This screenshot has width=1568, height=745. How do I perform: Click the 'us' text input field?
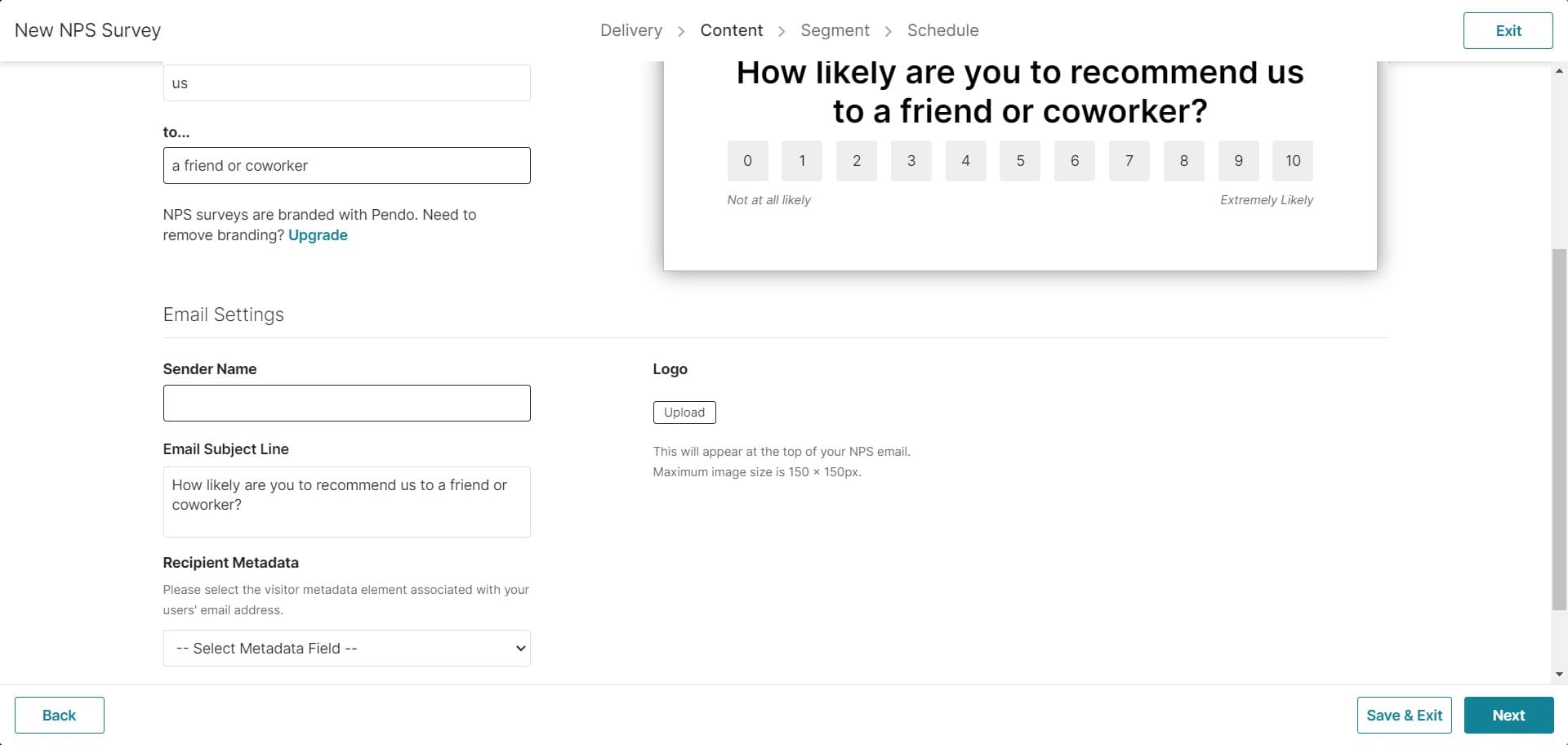point(346,83)
